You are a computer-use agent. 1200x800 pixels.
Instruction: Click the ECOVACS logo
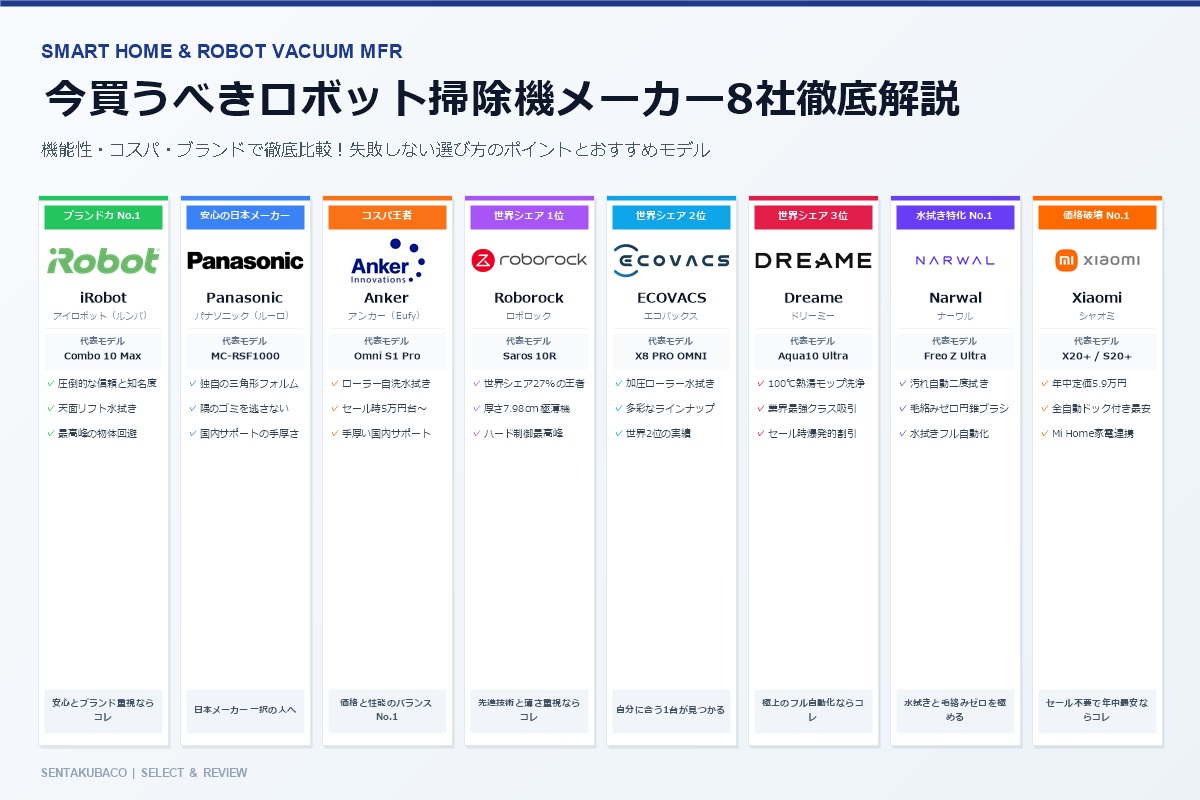[671, 260]
